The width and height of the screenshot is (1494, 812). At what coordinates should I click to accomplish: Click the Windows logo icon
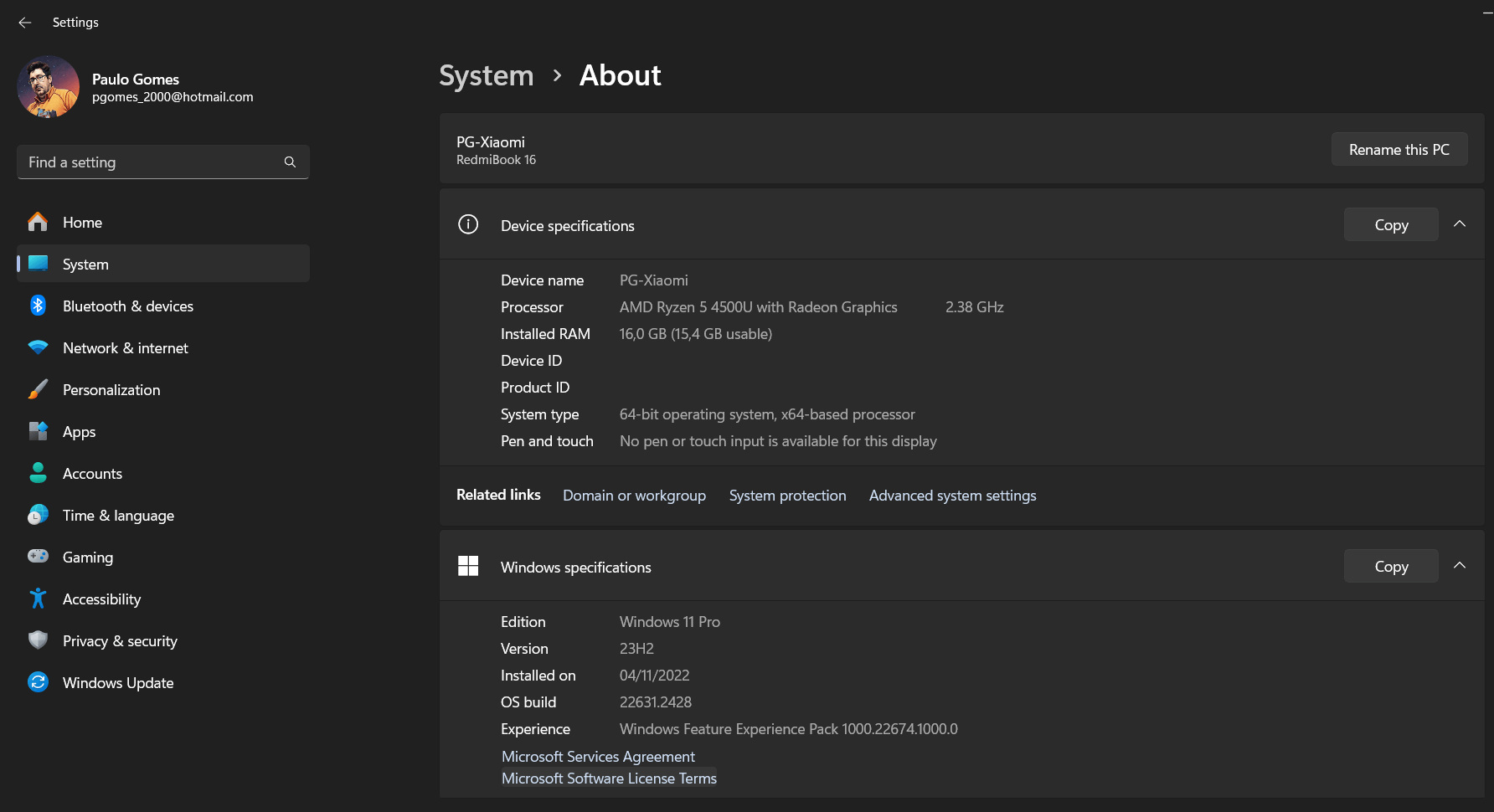[468, 566]
